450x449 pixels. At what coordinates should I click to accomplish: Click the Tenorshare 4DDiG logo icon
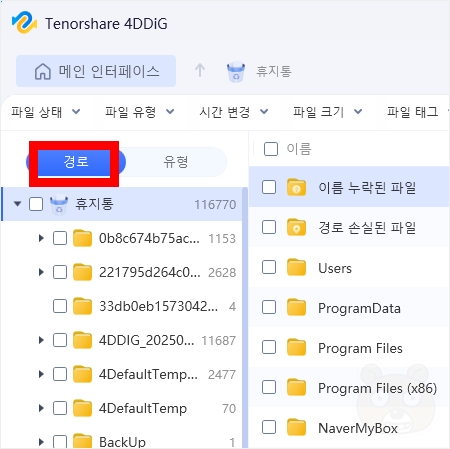[x=24, y=22]
